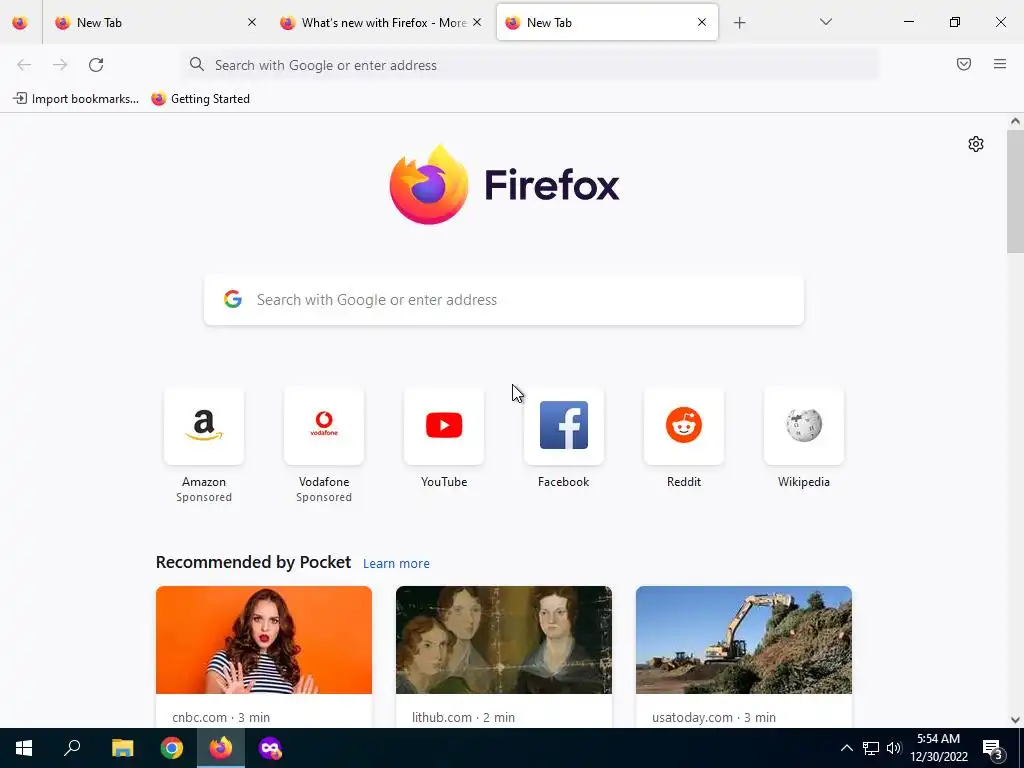Open Wikipedia shortcut tile
Viewport: 1024px width, 768px height.
coord(804,438)
